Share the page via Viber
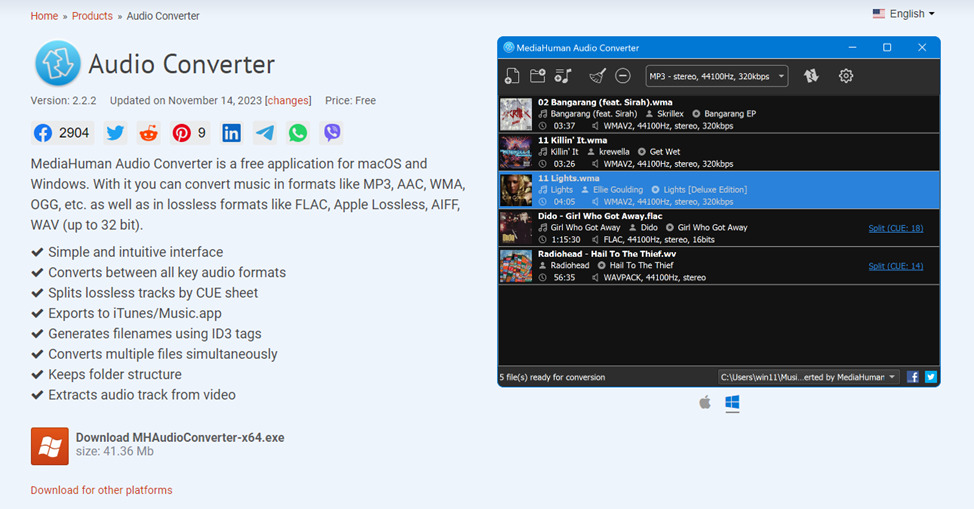This screenshot has width=974, height=509. click(332, 133)
